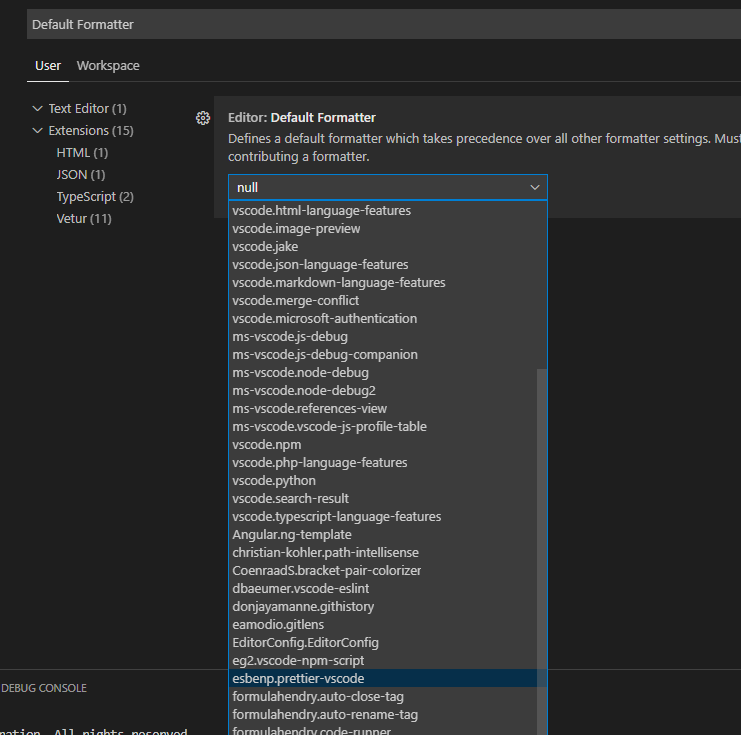Select Vetur (11) in settings tree

point(84,218)
